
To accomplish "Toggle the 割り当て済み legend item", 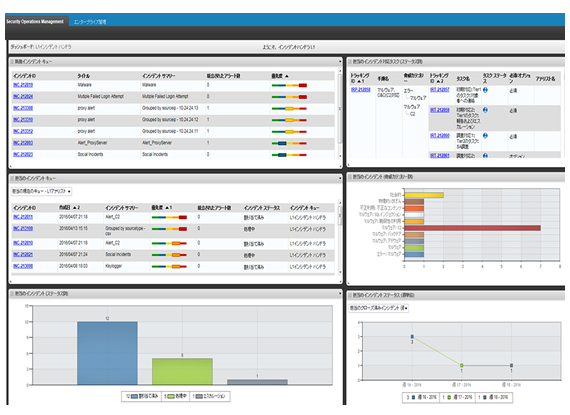I will [142, 396].
